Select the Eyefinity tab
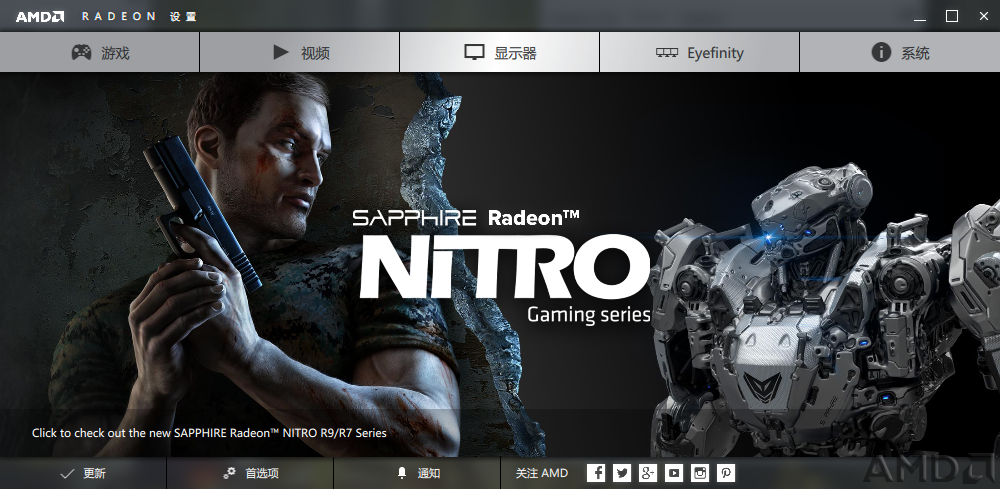The width and height of the screenshot is (1000, 489). 700,52
